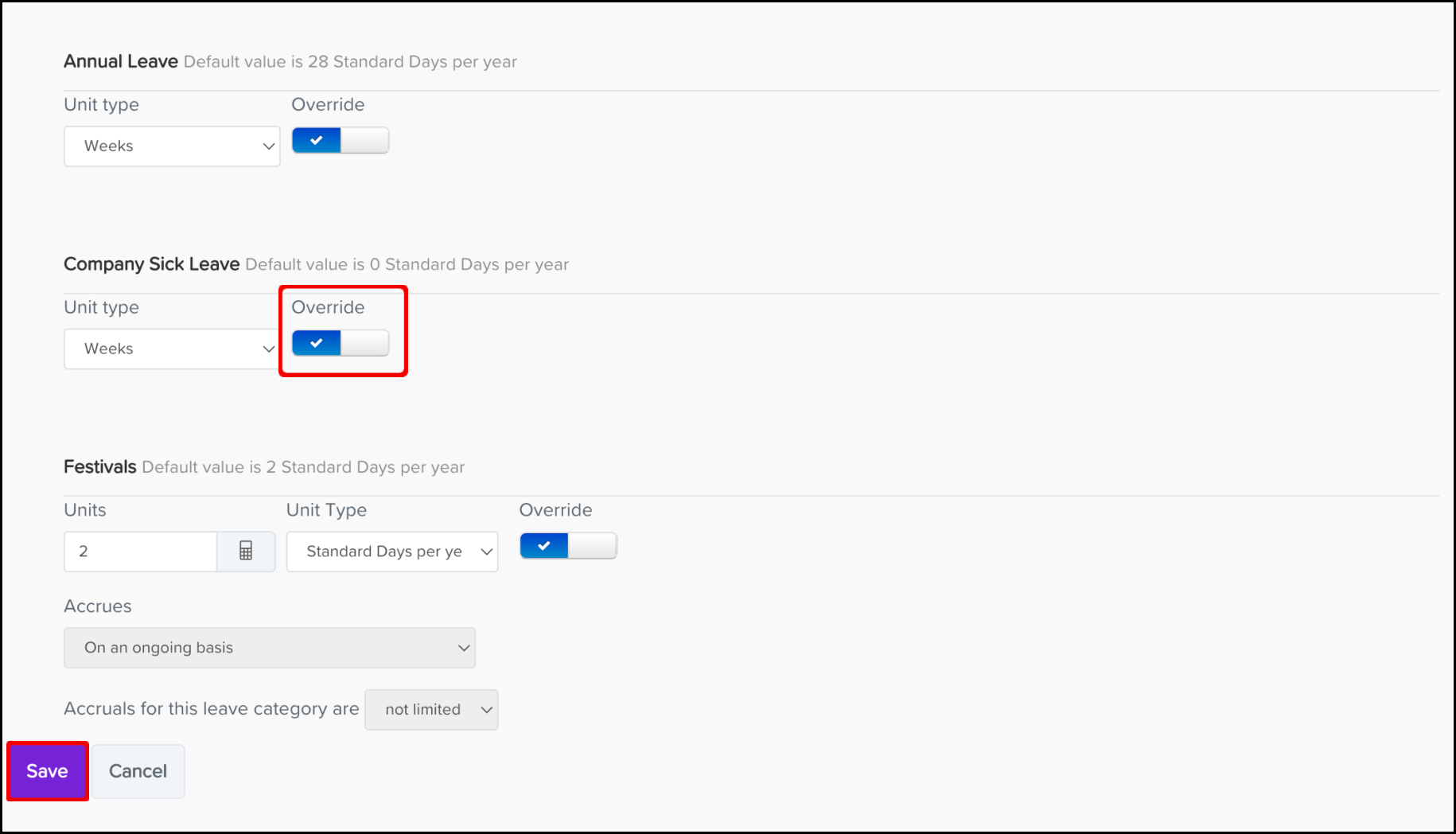Click the Cancel button

pyautogui.click(x=138, y=771)
